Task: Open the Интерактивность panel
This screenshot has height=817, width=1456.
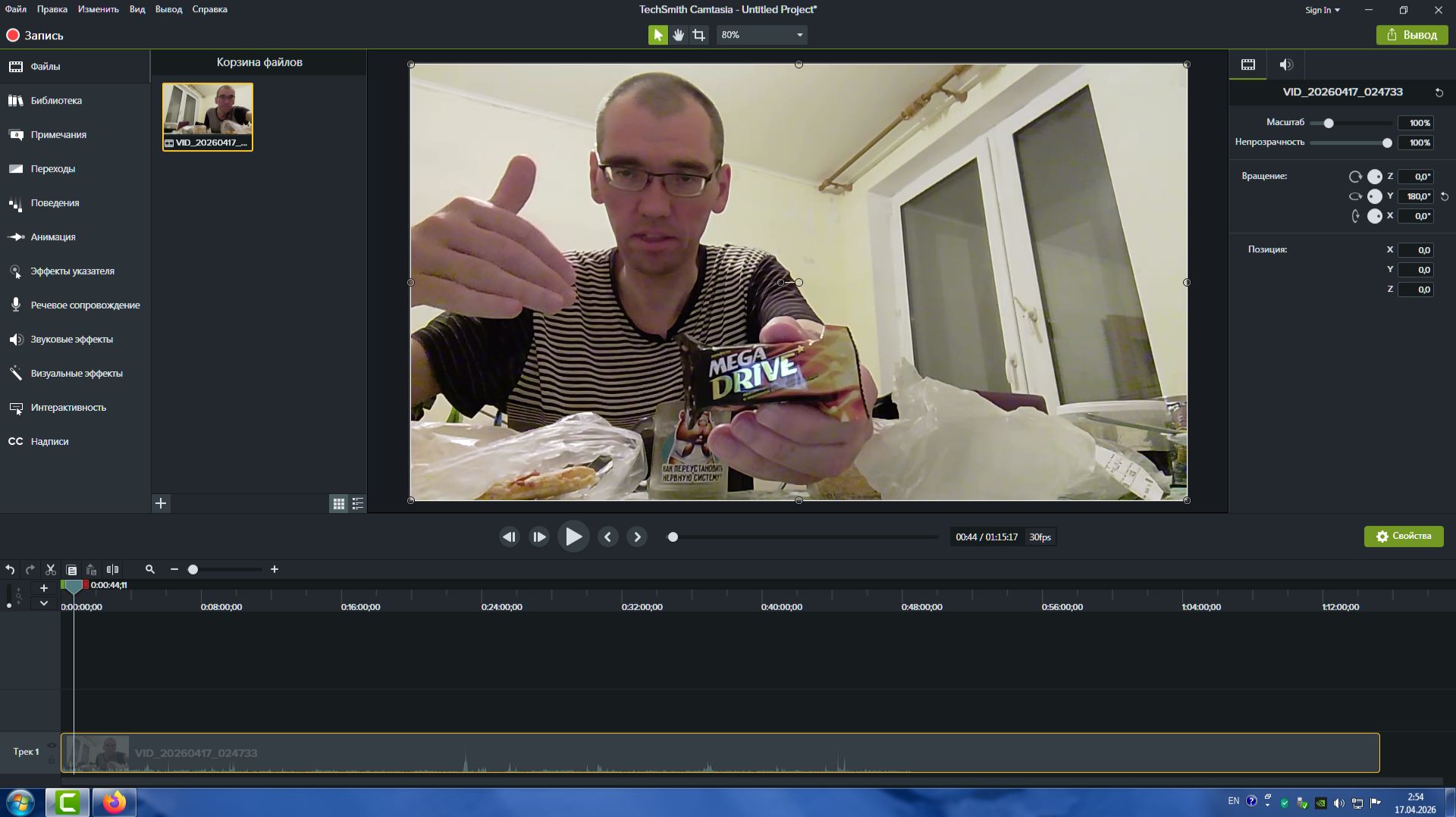Action: 75,408
